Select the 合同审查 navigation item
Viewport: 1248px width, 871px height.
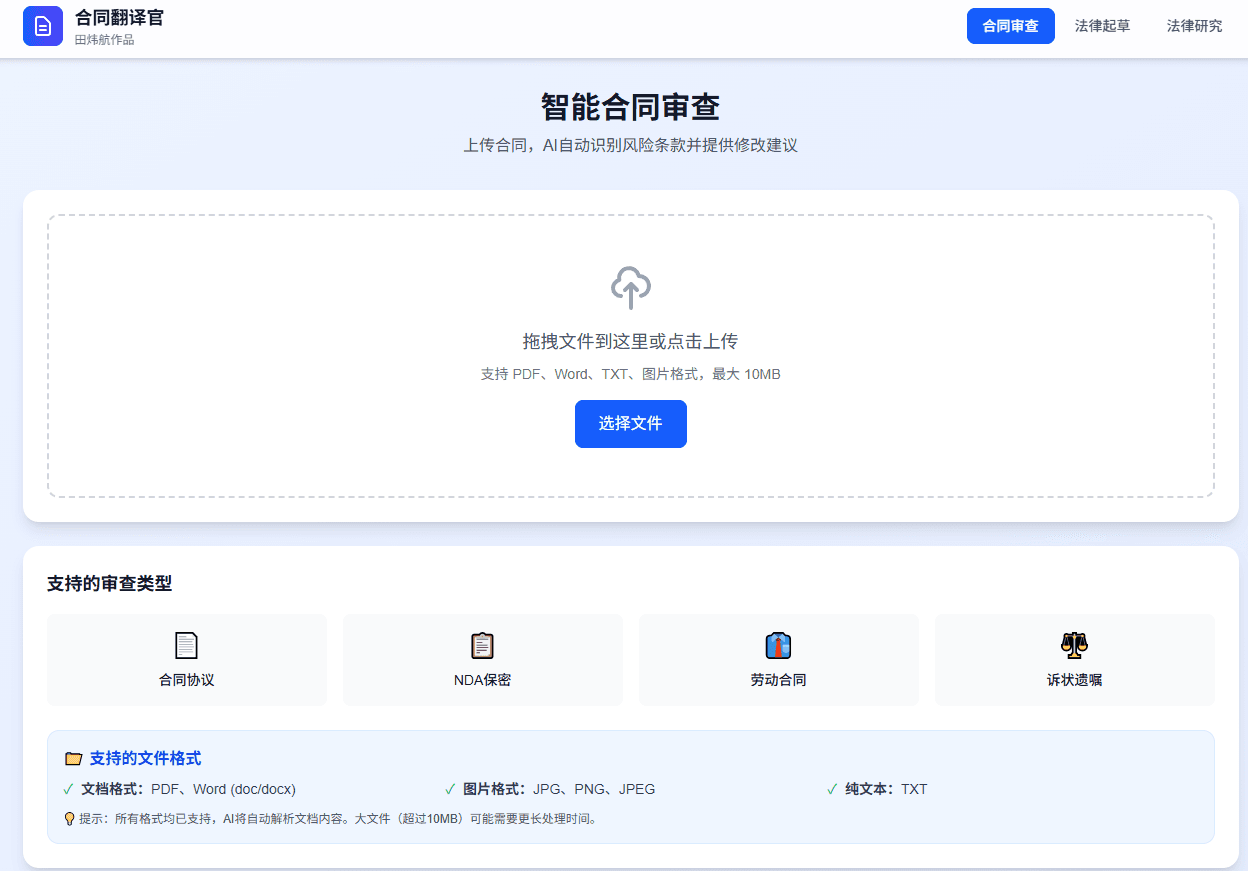(1011, 26)
